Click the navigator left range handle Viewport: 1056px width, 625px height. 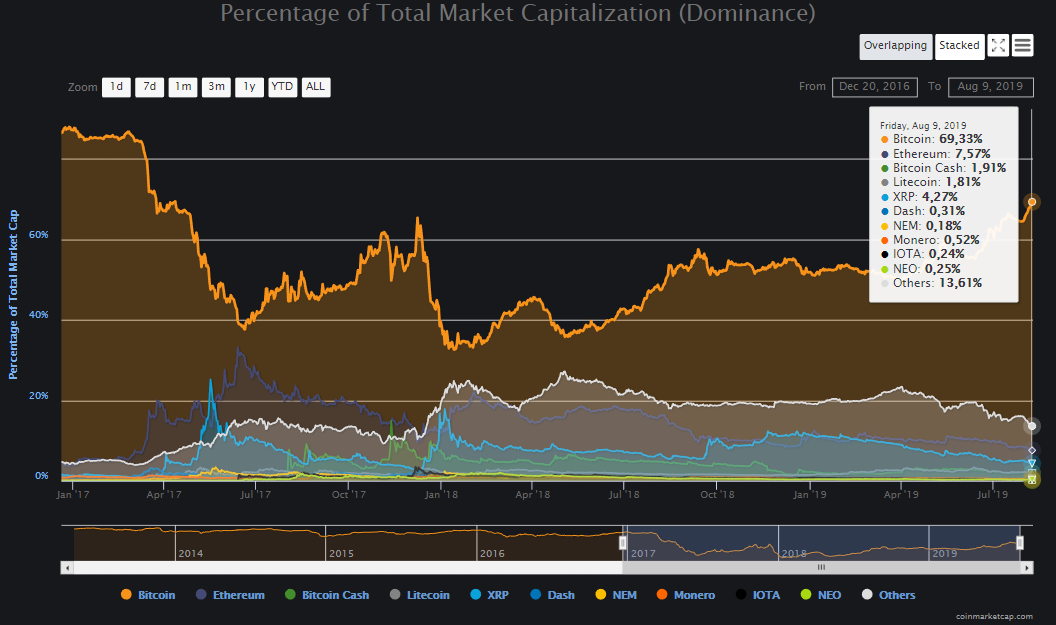(623, 542)
